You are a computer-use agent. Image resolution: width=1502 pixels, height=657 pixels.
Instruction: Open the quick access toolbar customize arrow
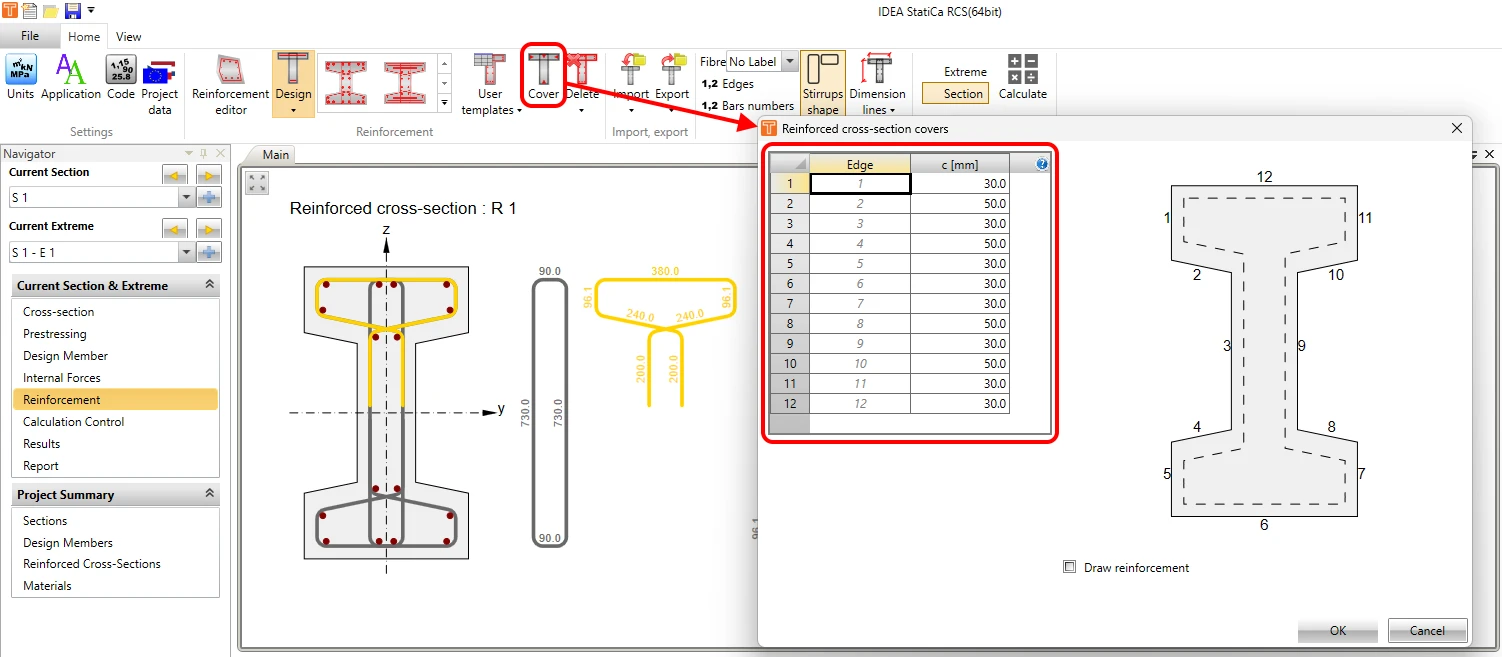tap(91, 11)
